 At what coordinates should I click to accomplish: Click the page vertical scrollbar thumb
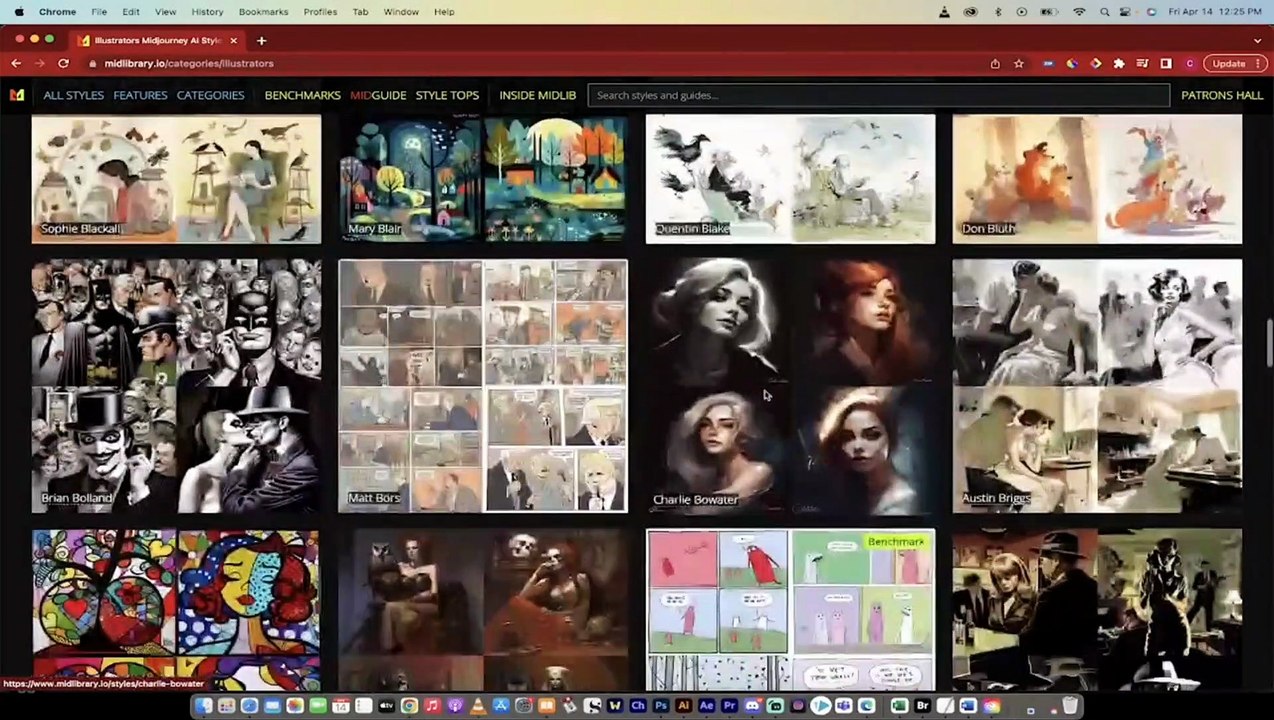click(x=1269, y=343)
